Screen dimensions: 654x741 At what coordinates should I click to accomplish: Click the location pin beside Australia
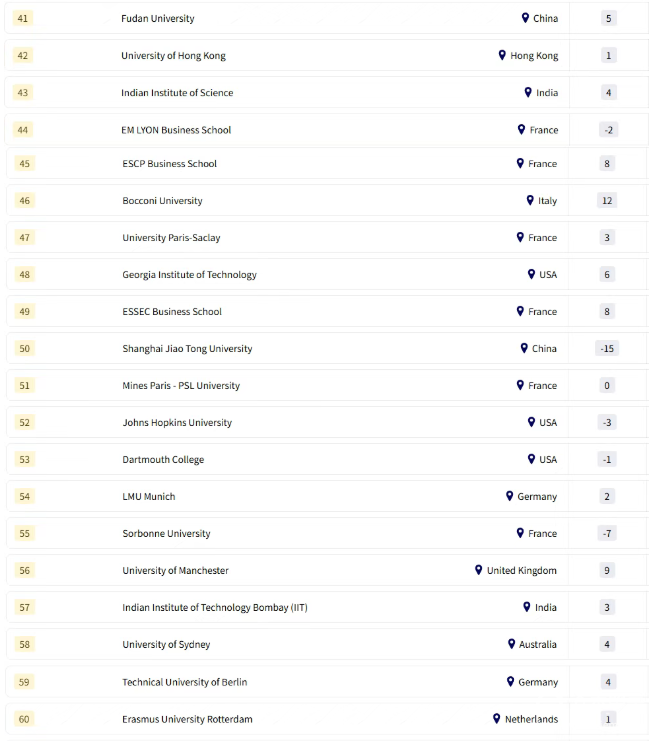click(511, 644)
